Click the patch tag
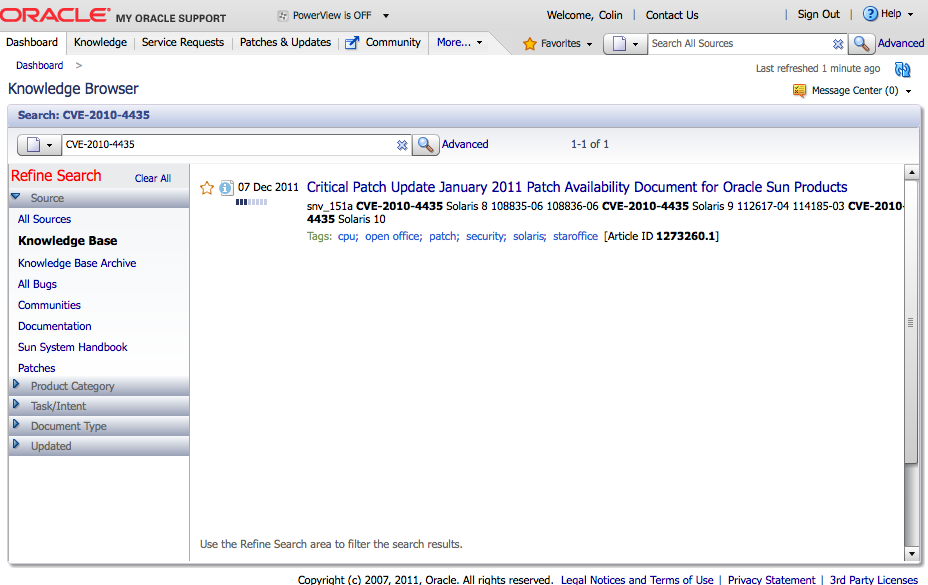 click(444, 236)
